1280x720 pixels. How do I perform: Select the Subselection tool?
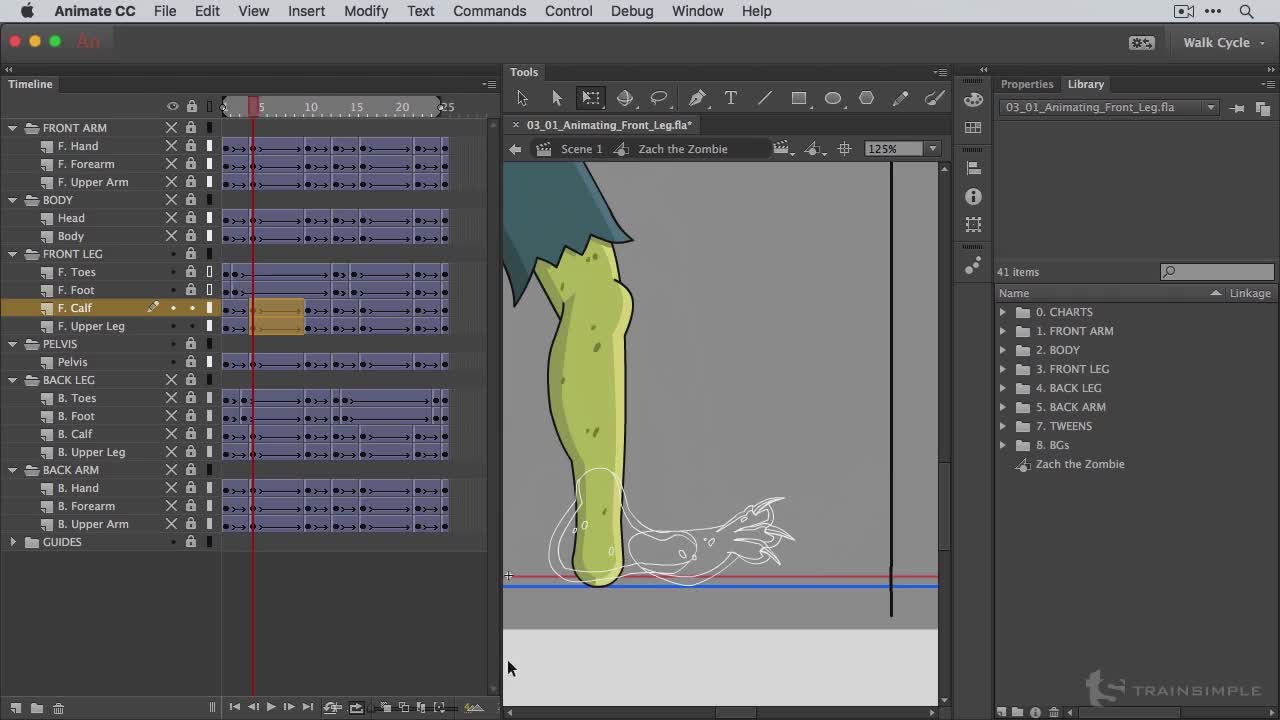click(557, 98)
